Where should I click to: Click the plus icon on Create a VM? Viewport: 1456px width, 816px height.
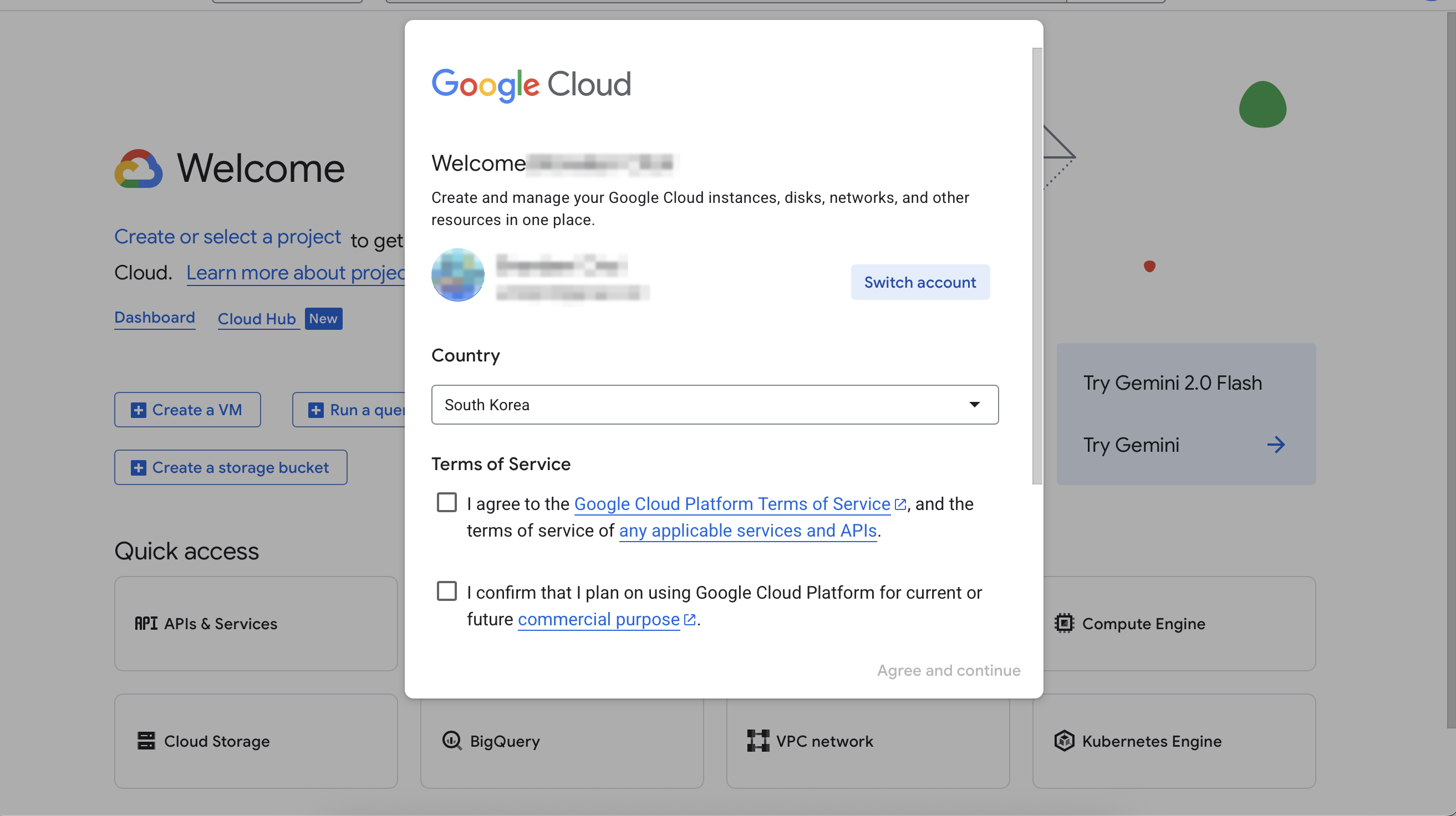tap(139, 410)
